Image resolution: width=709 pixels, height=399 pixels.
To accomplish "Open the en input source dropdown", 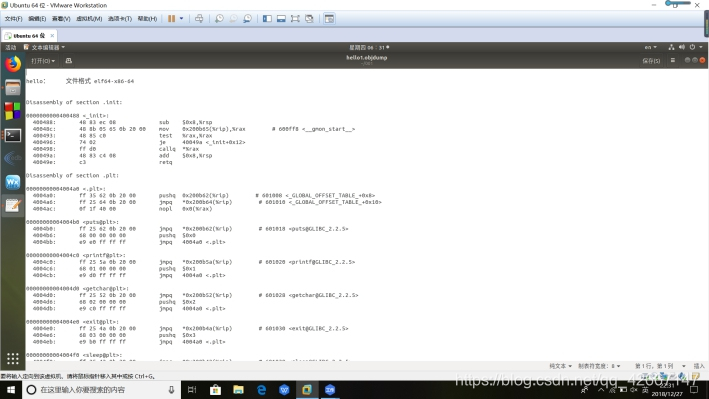I will pos(651,47).
